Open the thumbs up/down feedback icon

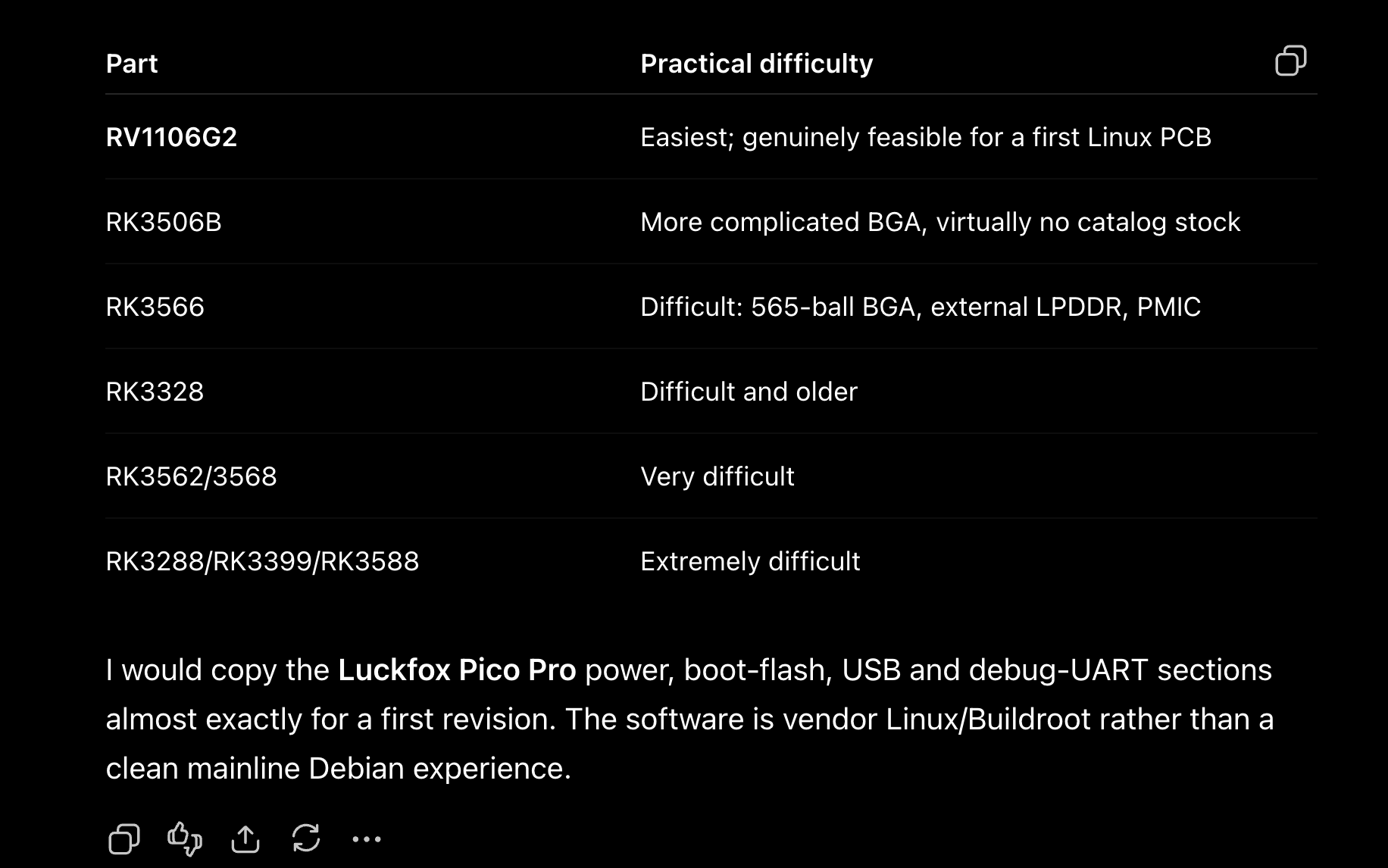coord(185,838)
